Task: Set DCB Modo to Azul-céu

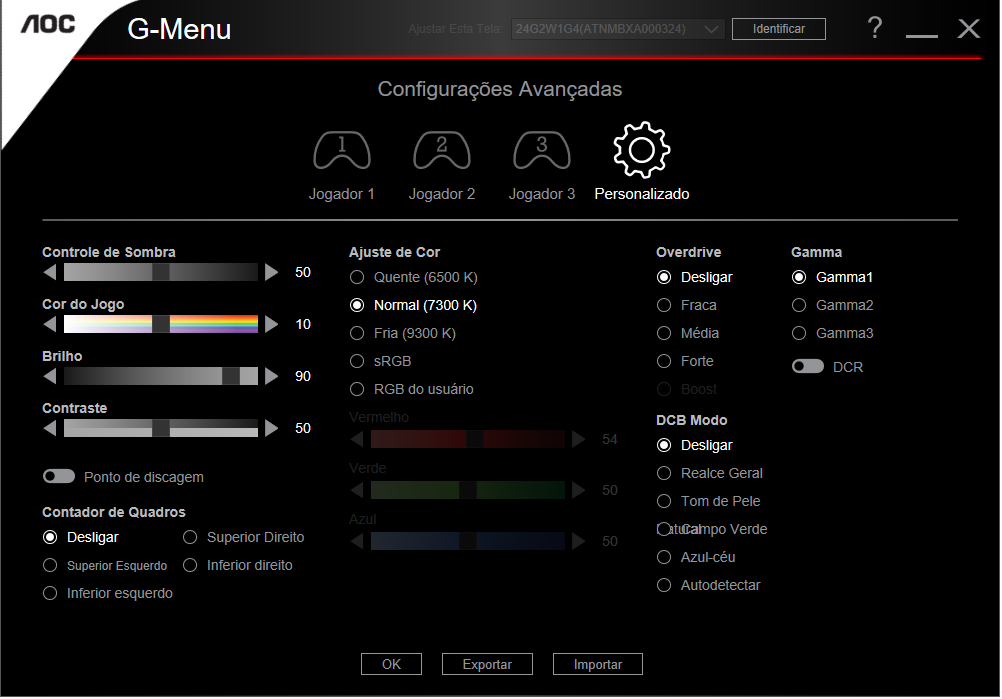Action: pyautogui.click(x=696, y=558)
